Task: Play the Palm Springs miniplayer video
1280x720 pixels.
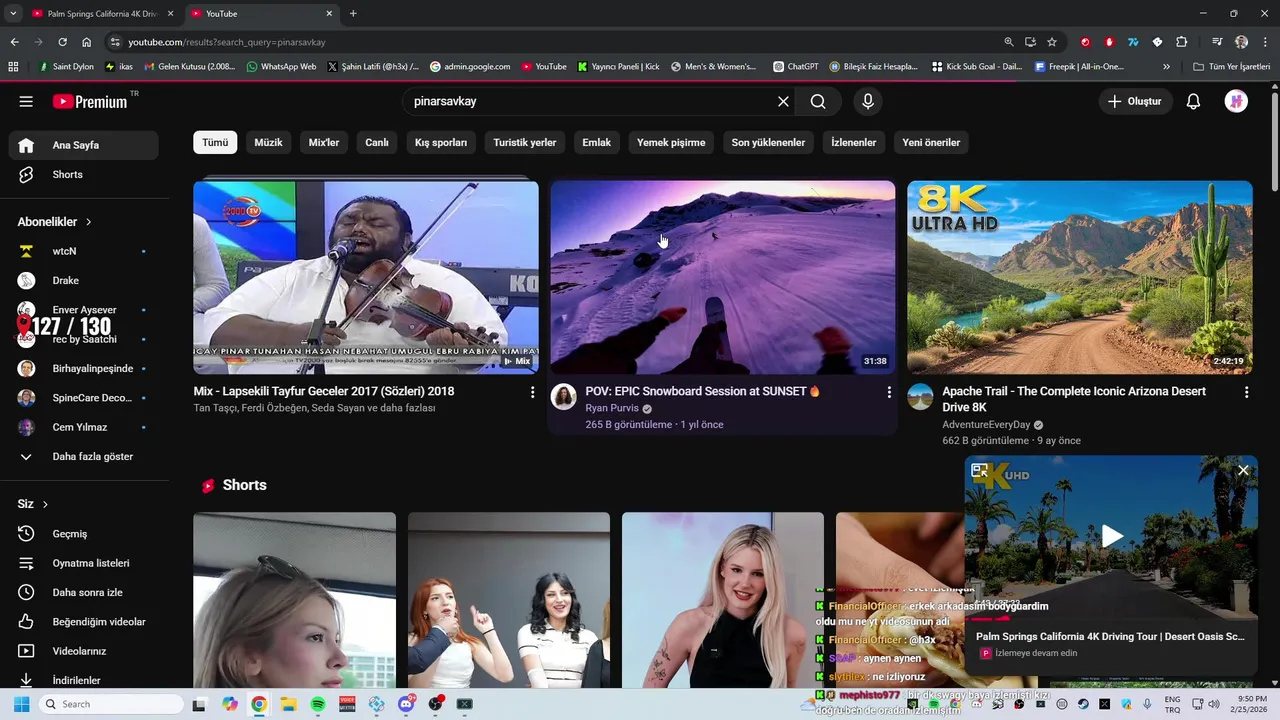Action: 1112,536
